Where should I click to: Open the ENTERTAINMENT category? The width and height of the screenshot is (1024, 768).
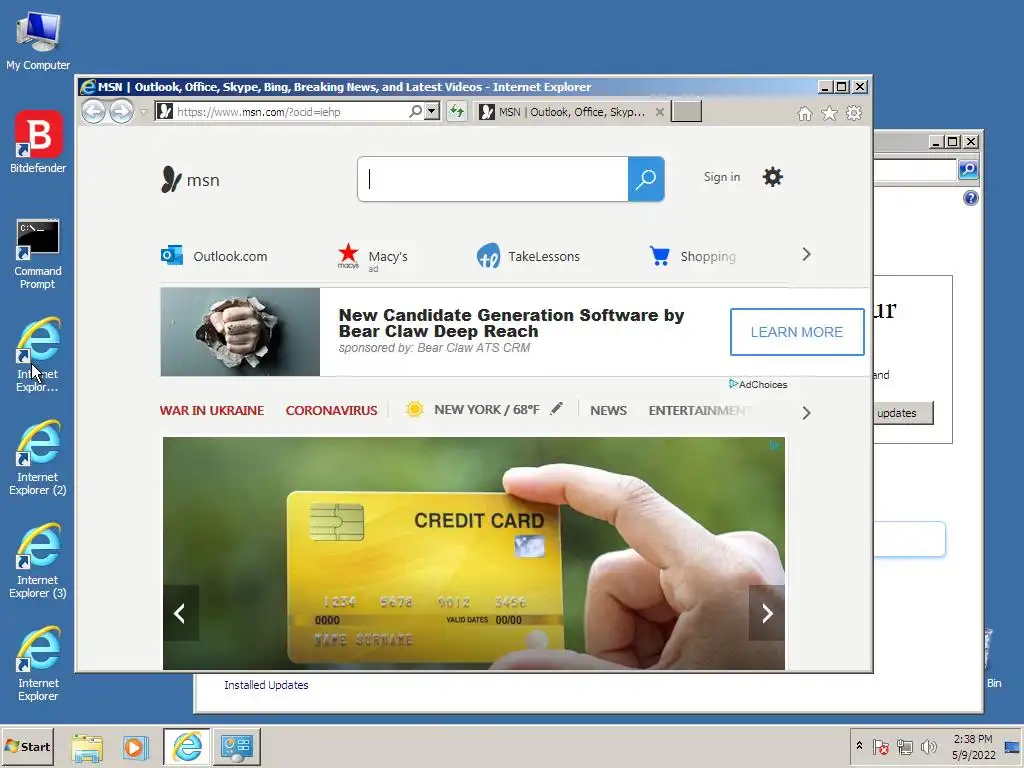point(700,410)
